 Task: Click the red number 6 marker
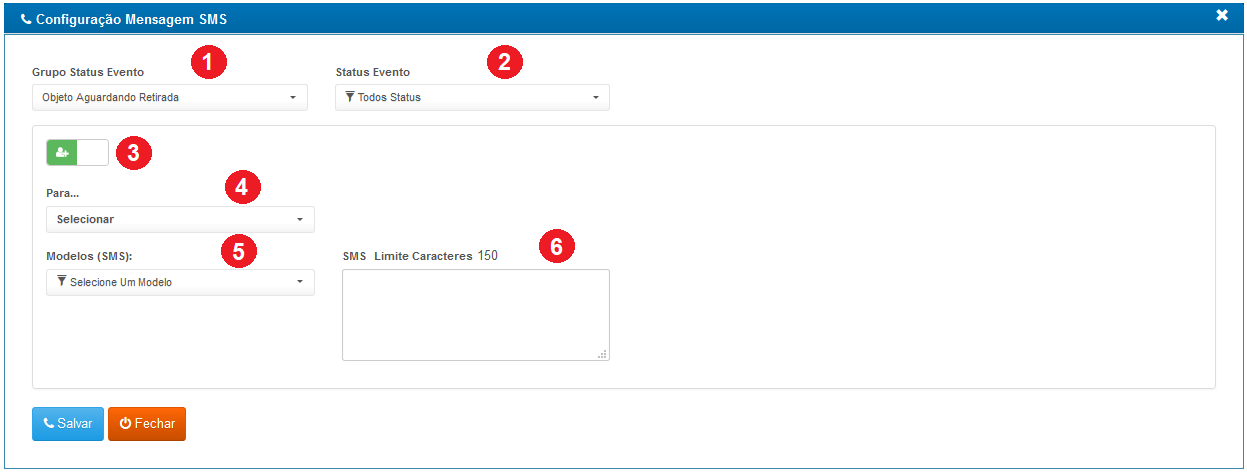click(557, 246)
